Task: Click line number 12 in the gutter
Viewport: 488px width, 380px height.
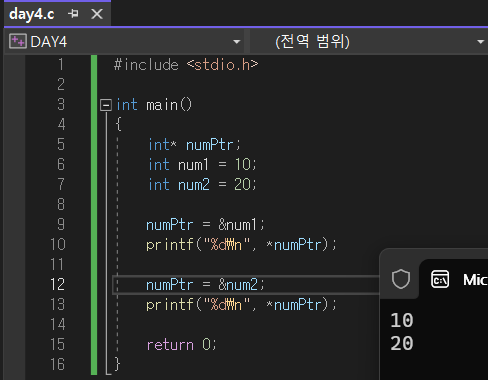Action: click(x=58, y=285)
